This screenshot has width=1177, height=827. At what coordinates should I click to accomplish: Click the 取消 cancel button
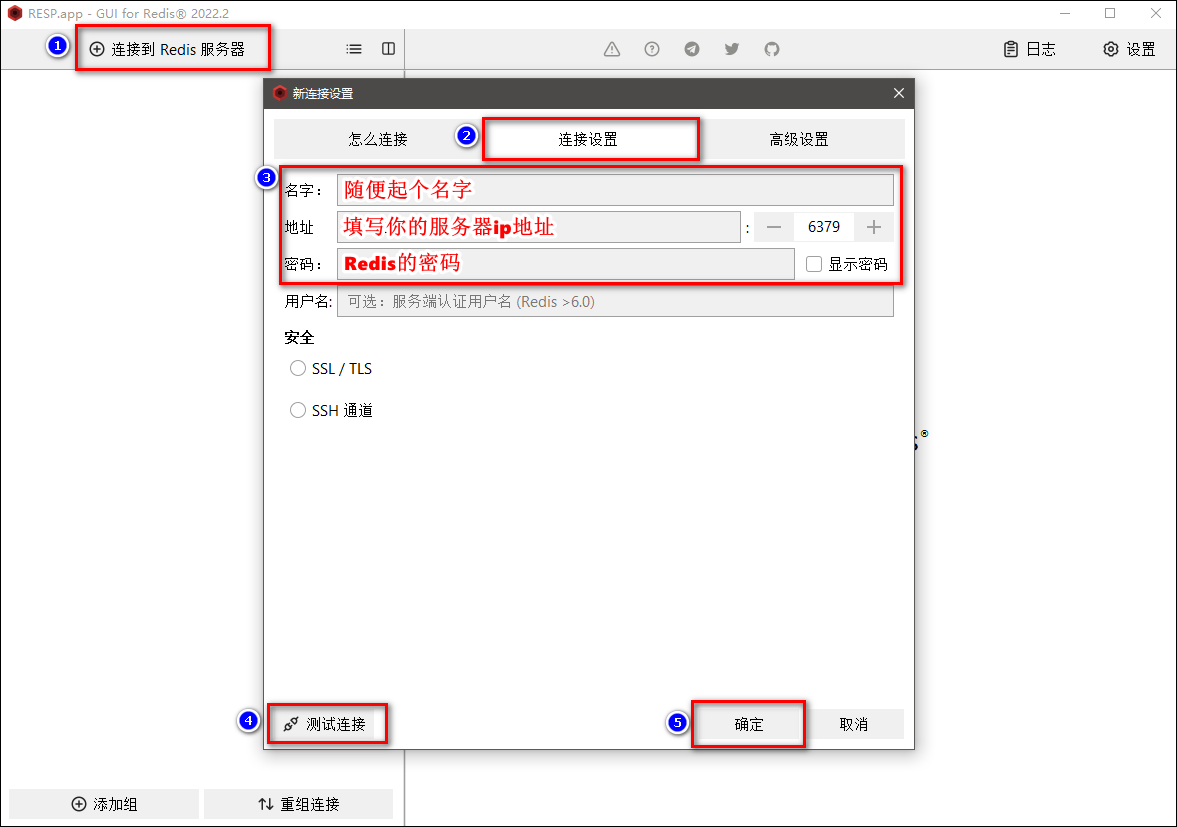coord(853,724)
